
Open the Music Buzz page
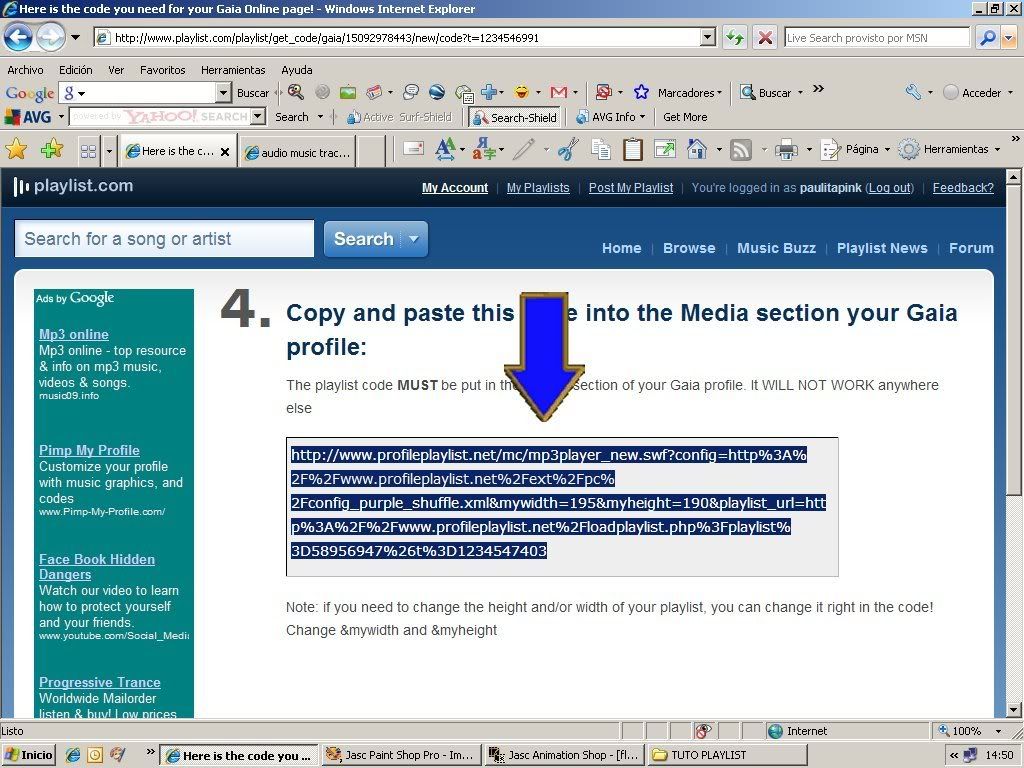[x=776, y=248]
